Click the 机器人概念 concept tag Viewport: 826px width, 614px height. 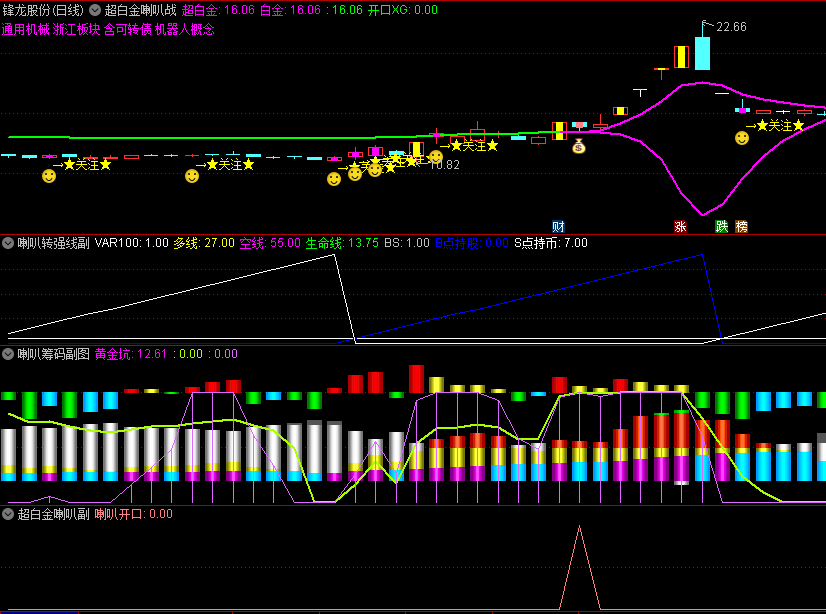tap(185, 29)
